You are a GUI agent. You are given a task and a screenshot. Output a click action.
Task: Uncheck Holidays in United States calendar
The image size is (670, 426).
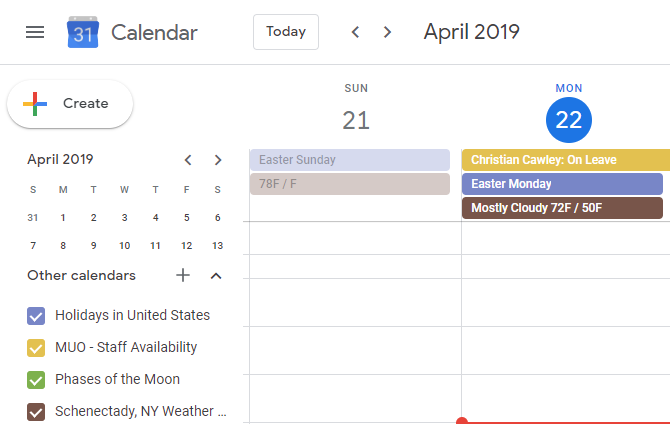point(36,316)
